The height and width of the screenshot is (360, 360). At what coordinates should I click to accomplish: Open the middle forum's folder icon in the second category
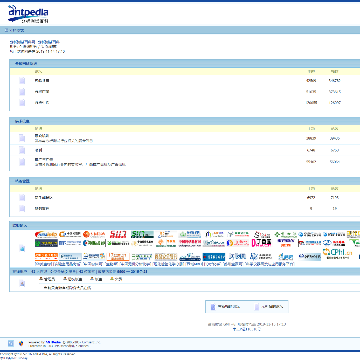point(22,150)
